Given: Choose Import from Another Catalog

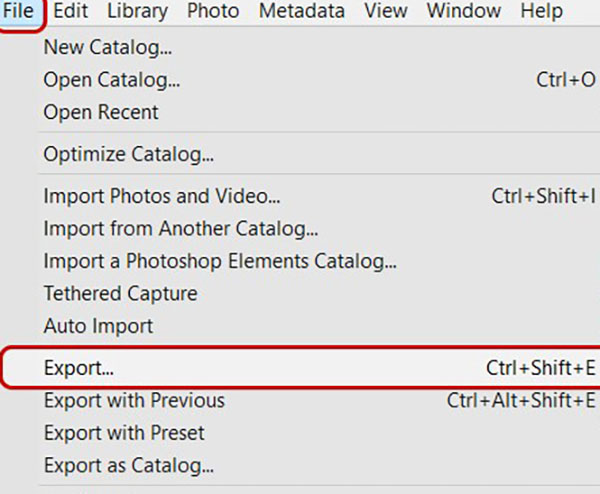Looking at the screenshot, I should [180, 230].
